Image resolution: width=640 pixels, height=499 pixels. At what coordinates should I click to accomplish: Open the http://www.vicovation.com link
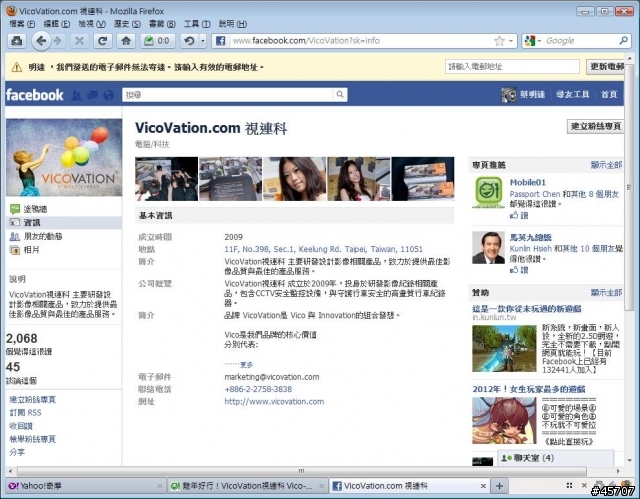tap(274, 401)
